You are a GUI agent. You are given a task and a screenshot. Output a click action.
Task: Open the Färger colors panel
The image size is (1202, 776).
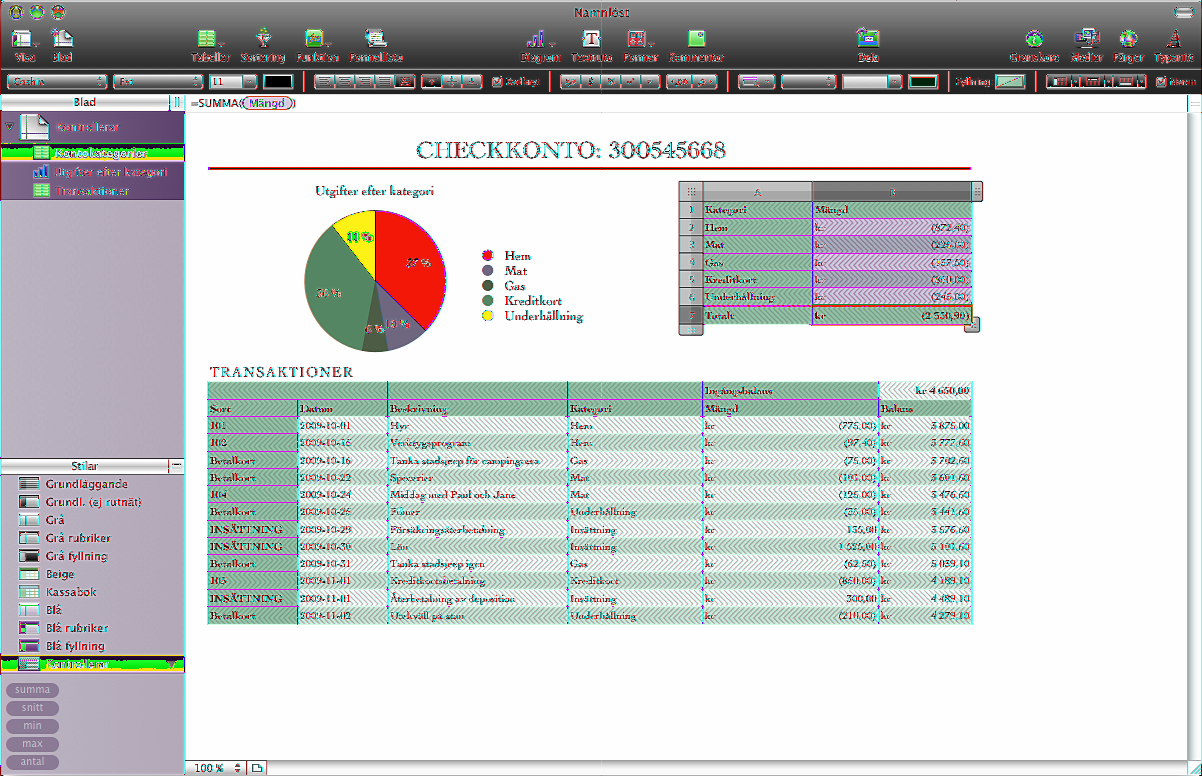(x=1128, y=46)
